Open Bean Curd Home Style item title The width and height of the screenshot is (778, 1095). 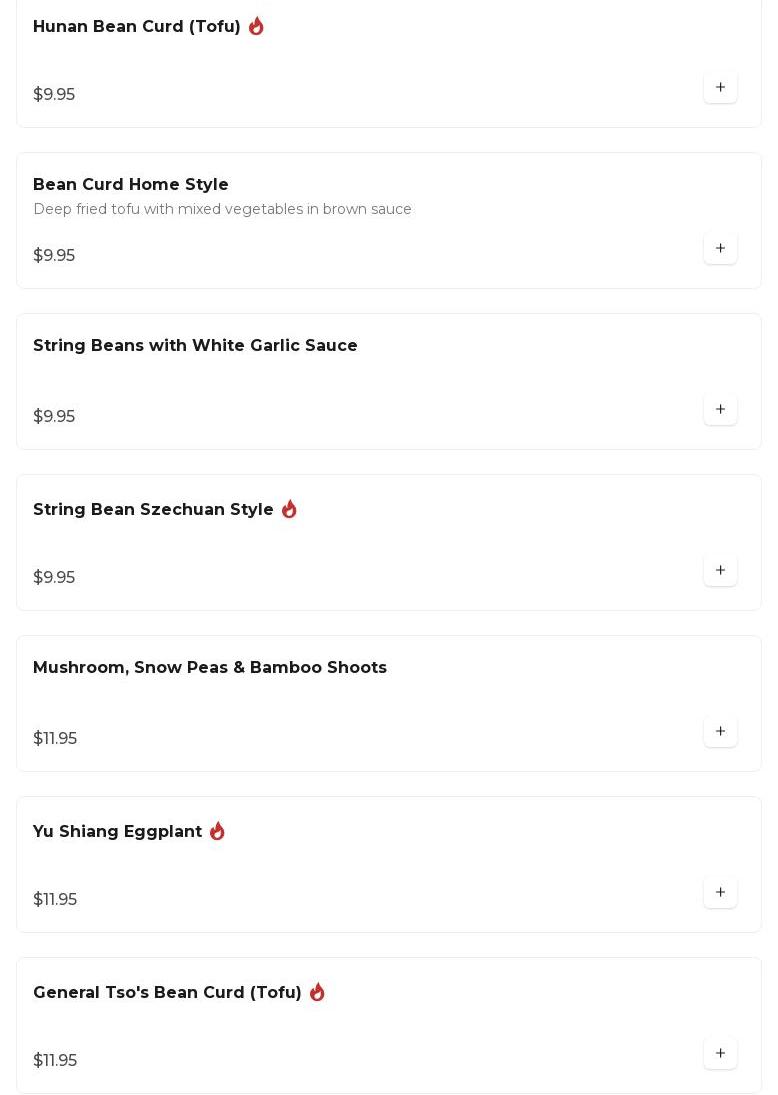(x=131, y=184)
